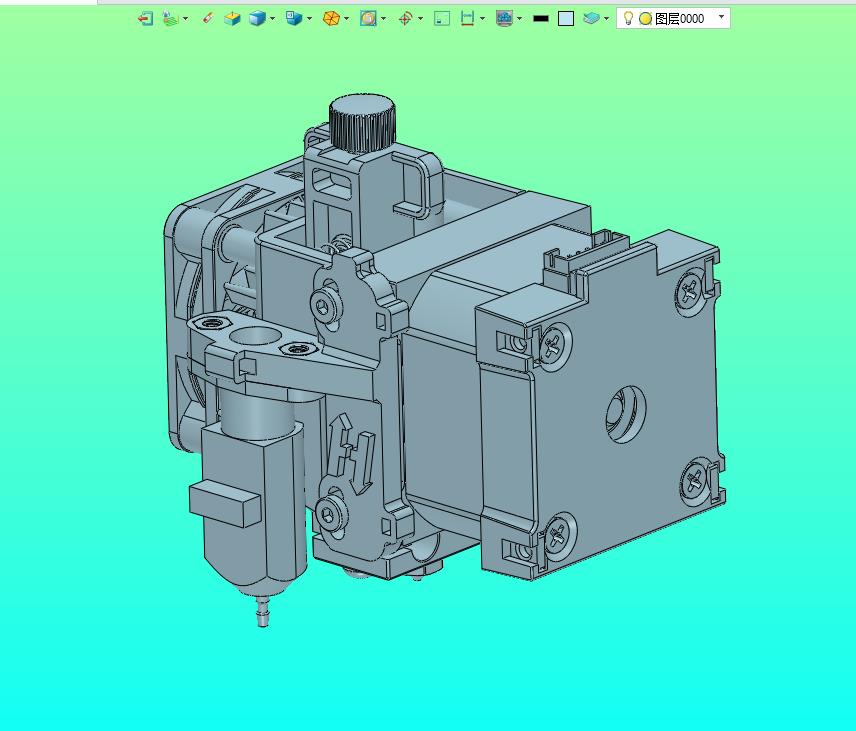856x731 pixels.
Task: Click the yellow-top box view icon
Action: click(232, 19)
